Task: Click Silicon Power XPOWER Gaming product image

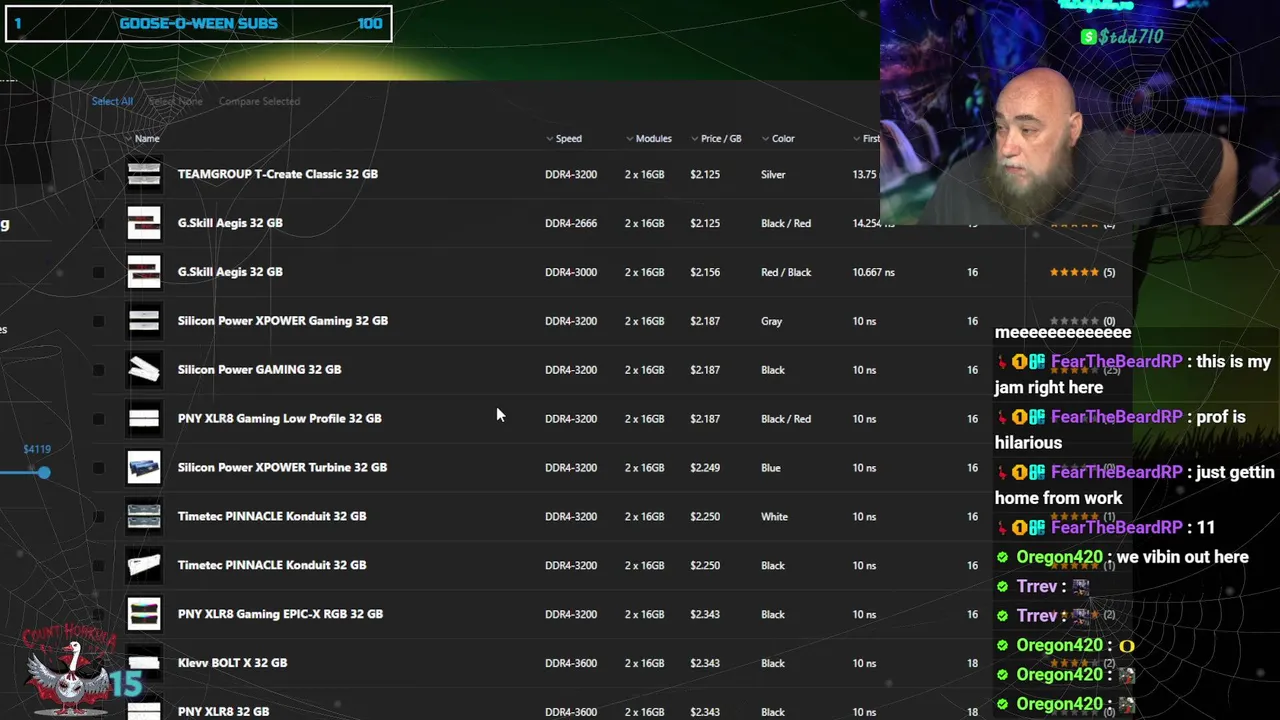Action: [144, 321]
